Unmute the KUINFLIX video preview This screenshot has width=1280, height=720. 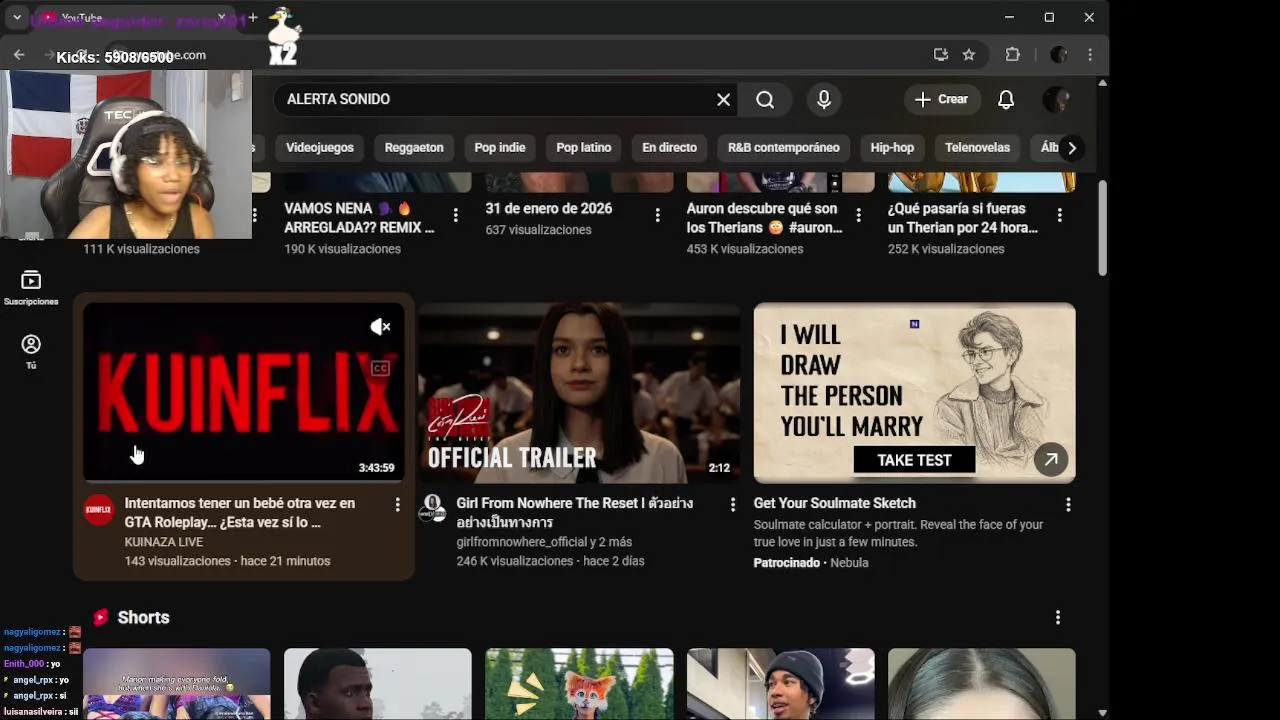[380, 327]
